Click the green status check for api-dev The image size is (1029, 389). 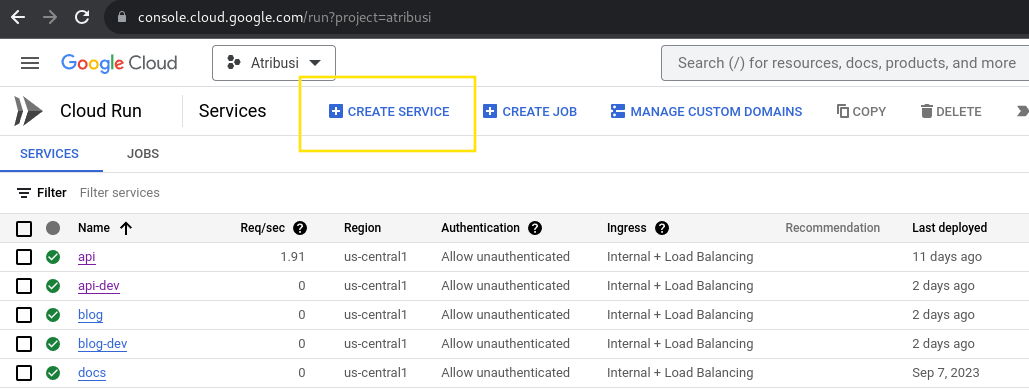tap(53, 286)
